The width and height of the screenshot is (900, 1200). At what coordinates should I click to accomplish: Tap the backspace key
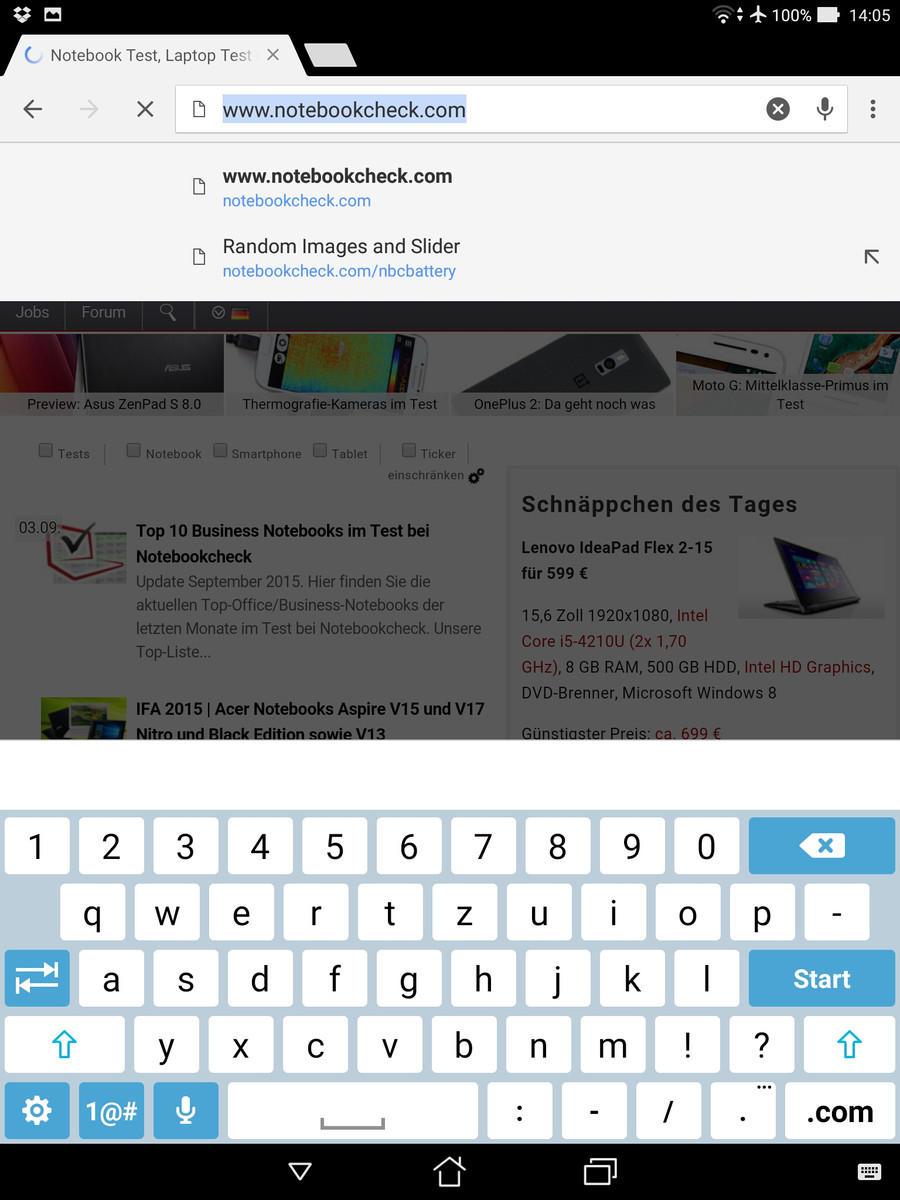[x=822, y=846]
